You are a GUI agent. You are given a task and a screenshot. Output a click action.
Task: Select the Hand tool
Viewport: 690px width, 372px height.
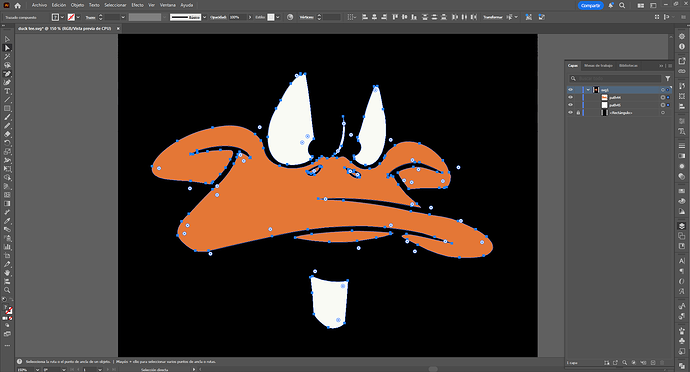(7, 273)
